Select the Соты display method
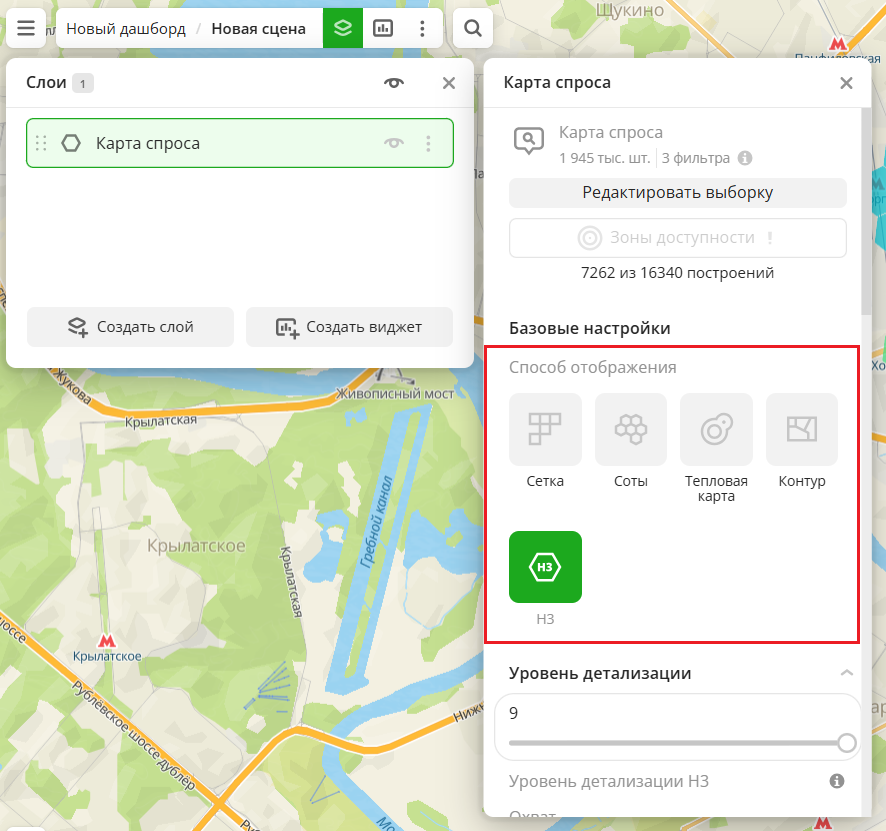The image size is (886, 831). tap(630, 430)
